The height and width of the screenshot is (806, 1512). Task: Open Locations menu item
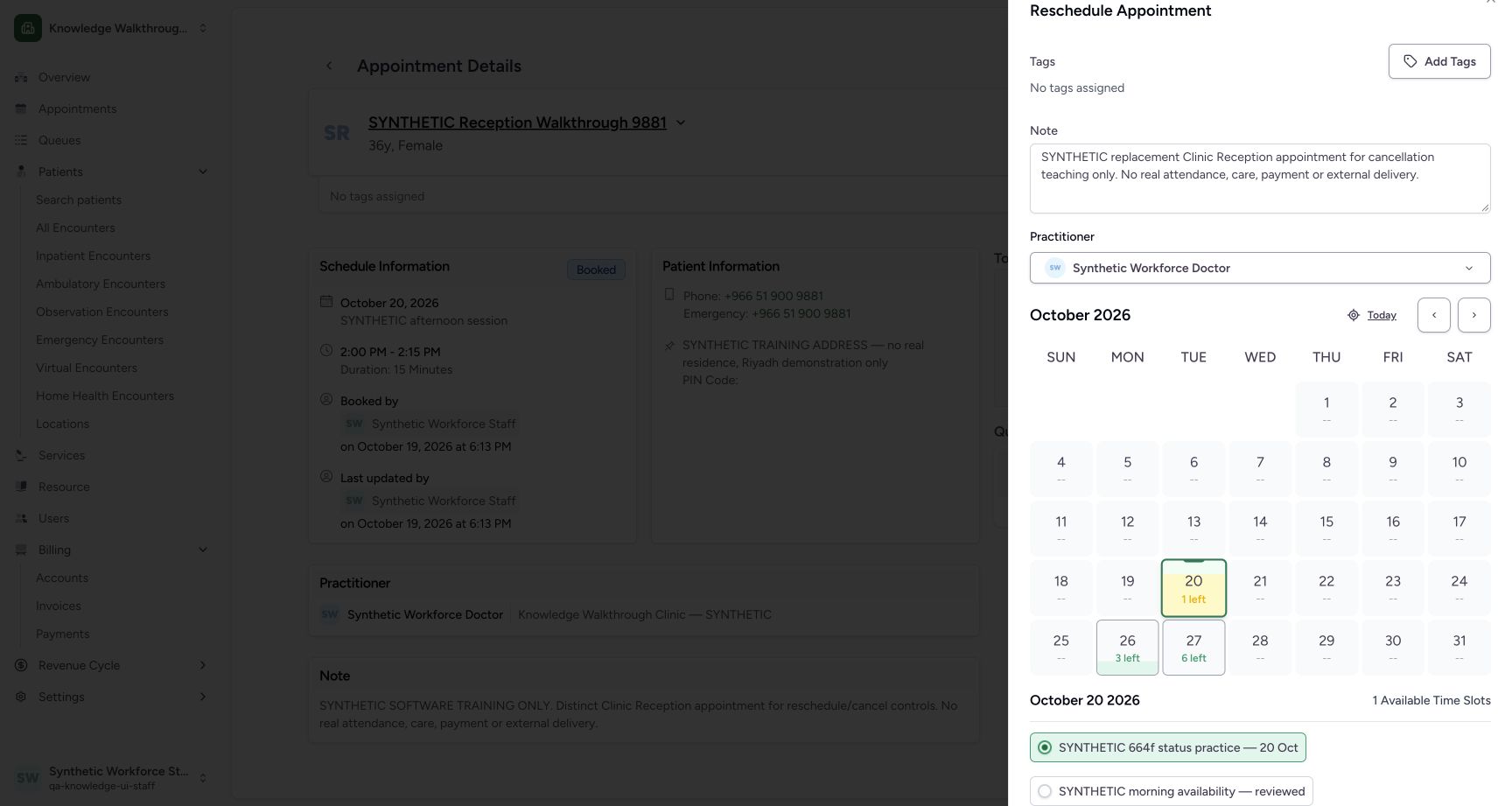62,424
